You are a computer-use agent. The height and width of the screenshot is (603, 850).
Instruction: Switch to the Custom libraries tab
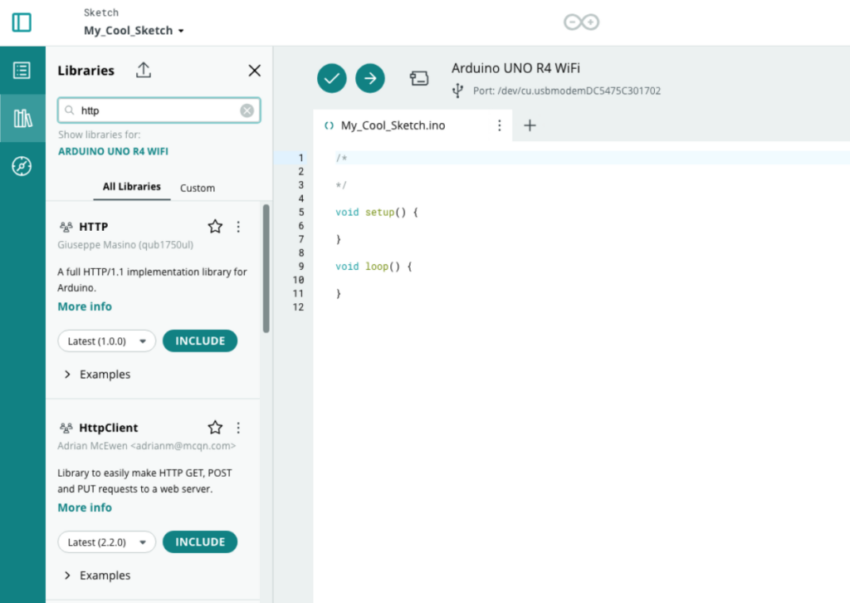(197, 187)
